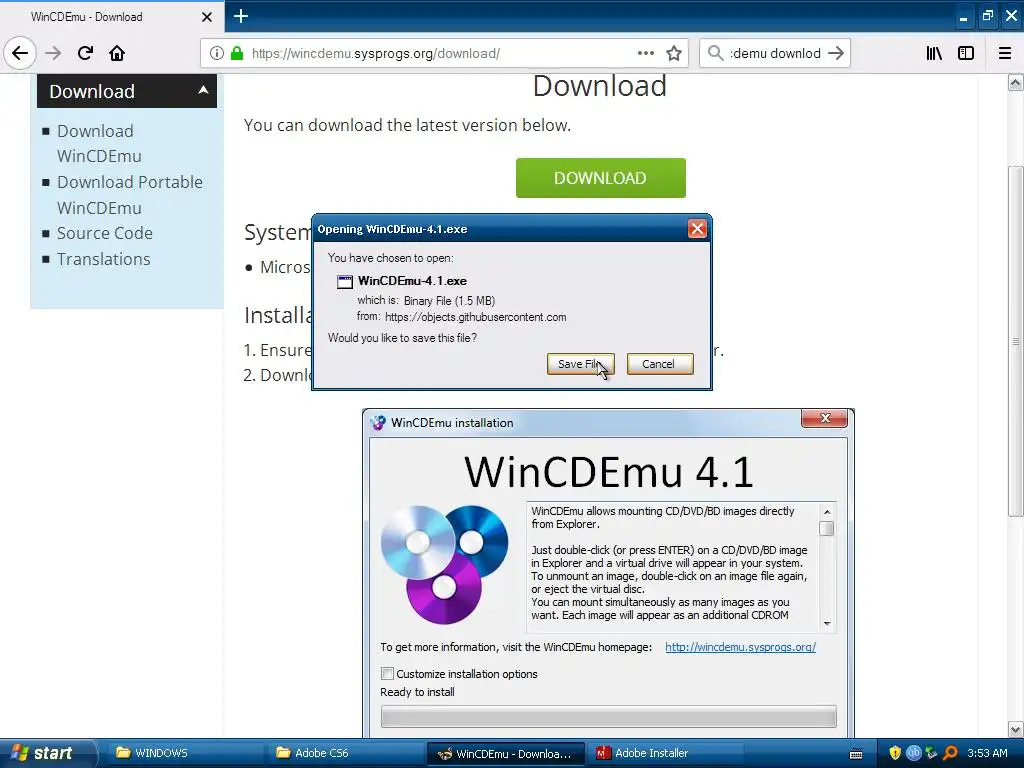Open the Source Code sidebar link
The height and width of the screenshot is (768, 1024).
coord(104,233)
